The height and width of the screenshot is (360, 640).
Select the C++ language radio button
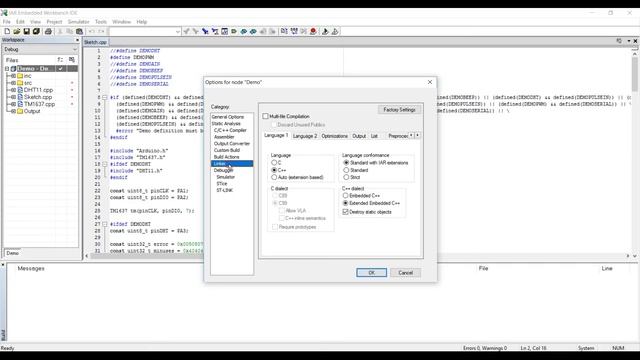click(x=274, y=170)
